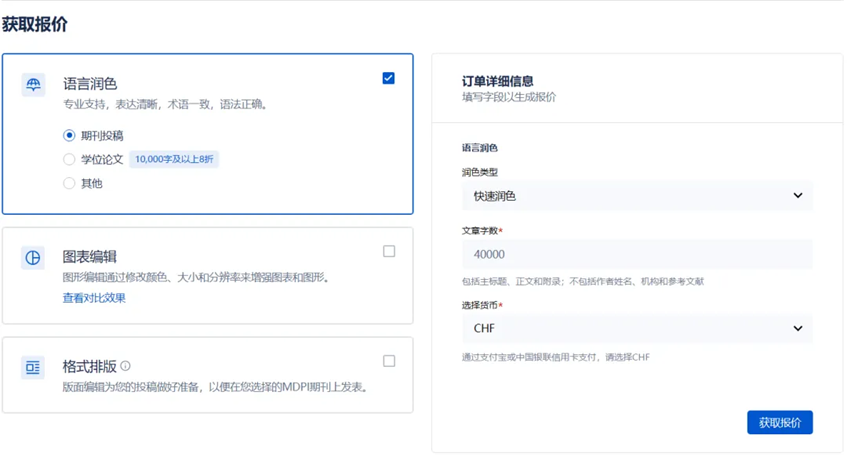Choose the 学位论文 radio button
The image size is (847, 457).
coord(69,159)
